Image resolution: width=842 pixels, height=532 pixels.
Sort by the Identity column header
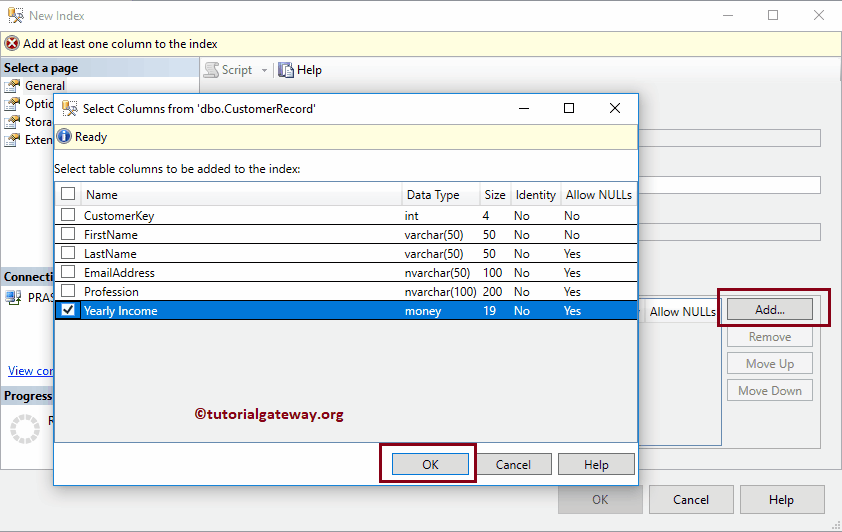535,195
